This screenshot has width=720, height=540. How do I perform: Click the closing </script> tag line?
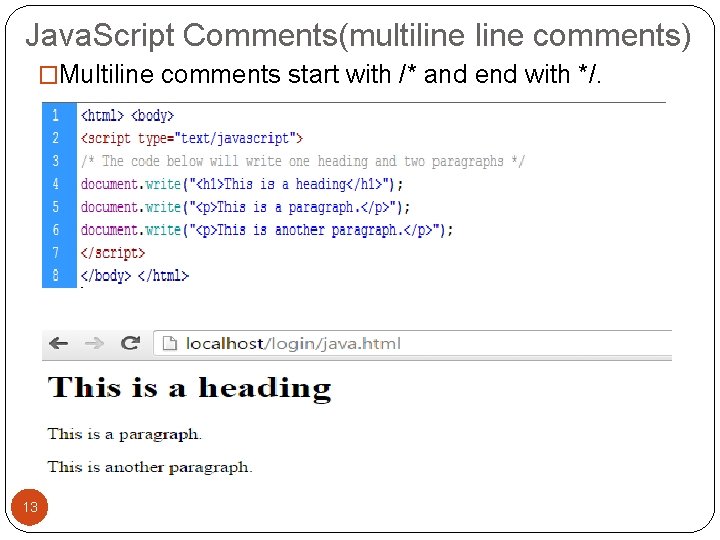(x=113, y=253)
